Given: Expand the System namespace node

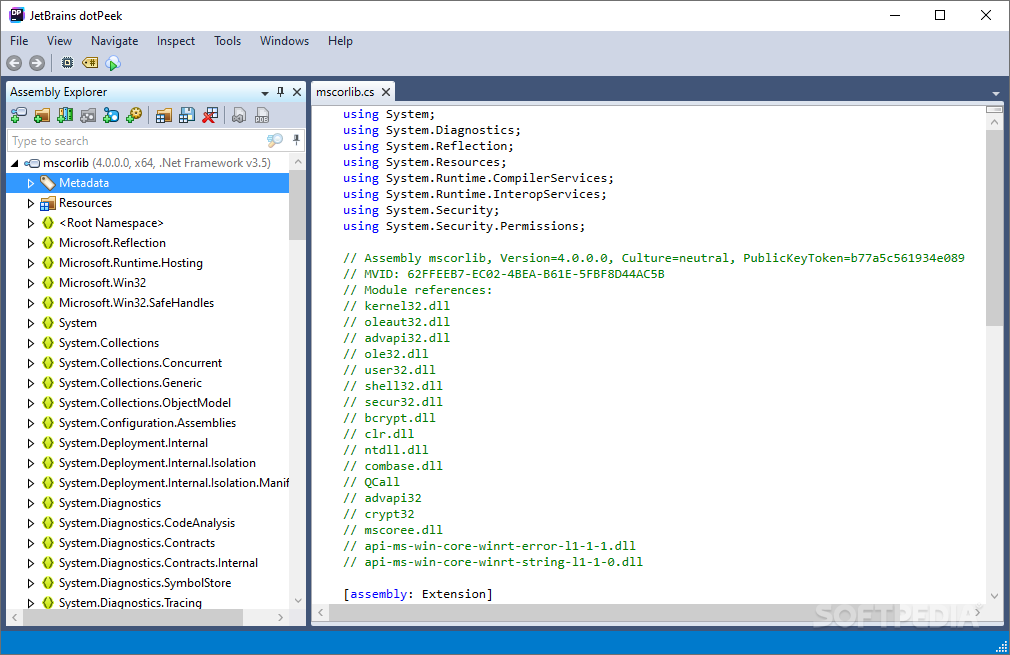Looking at the screenshot, I should click(30, 323).
